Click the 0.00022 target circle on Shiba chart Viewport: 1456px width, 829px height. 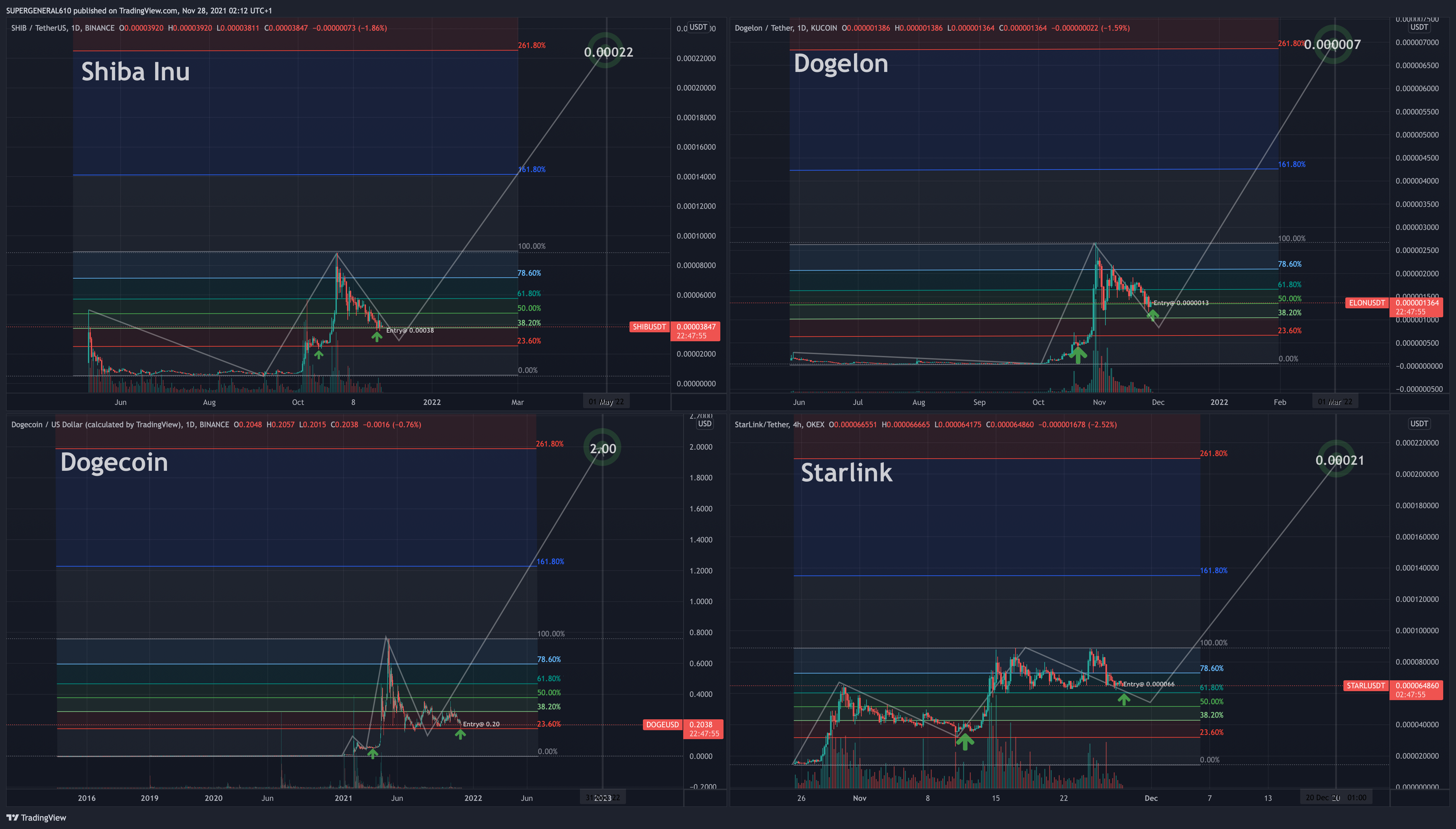(605, 51)
